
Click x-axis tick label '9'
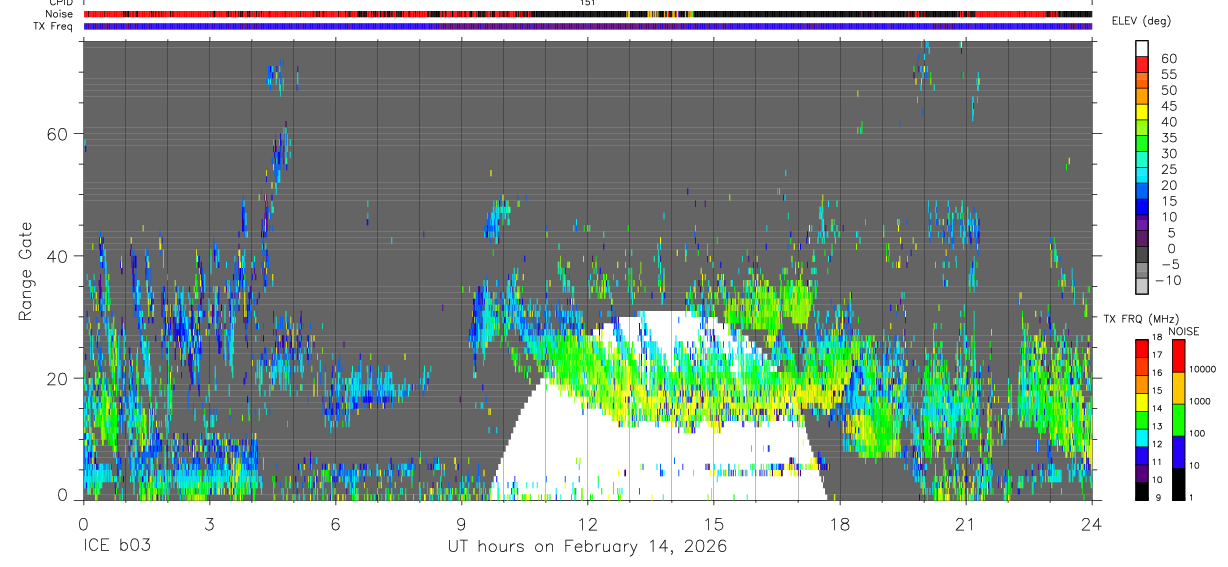coord(462,522)
